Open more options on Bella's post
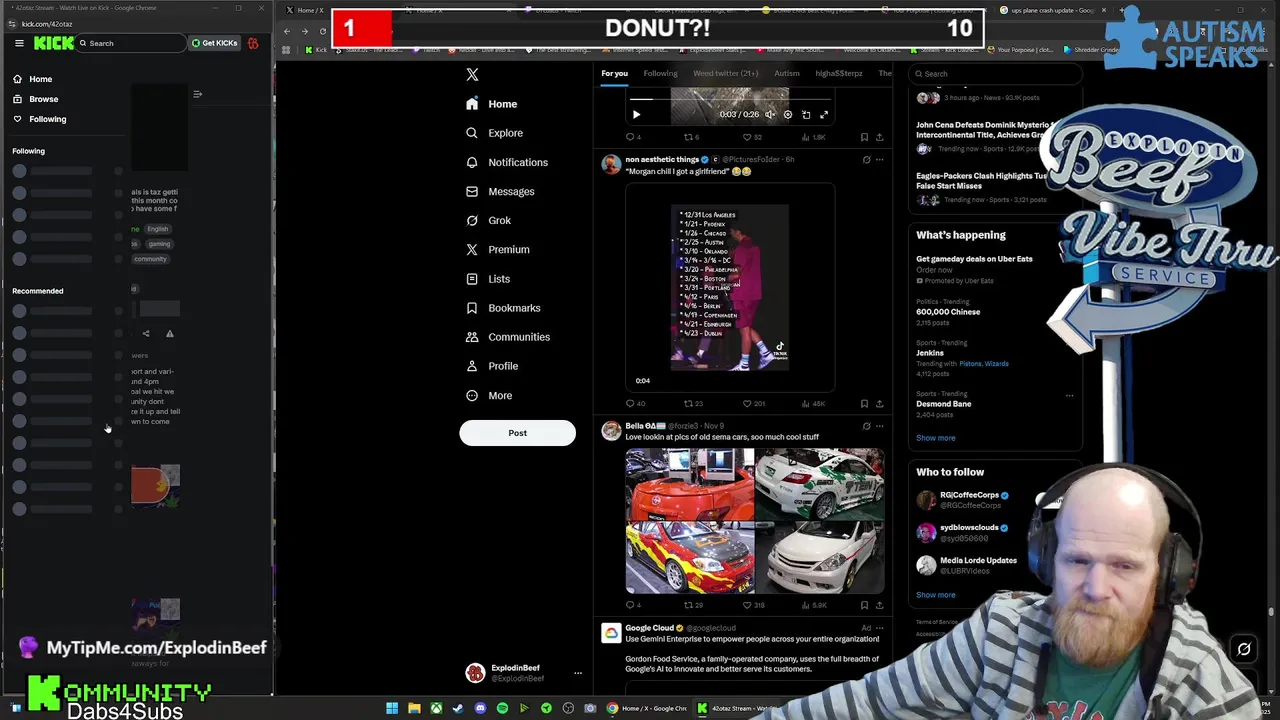Screen dimensions: 1280x720 (x=879, y=426)
